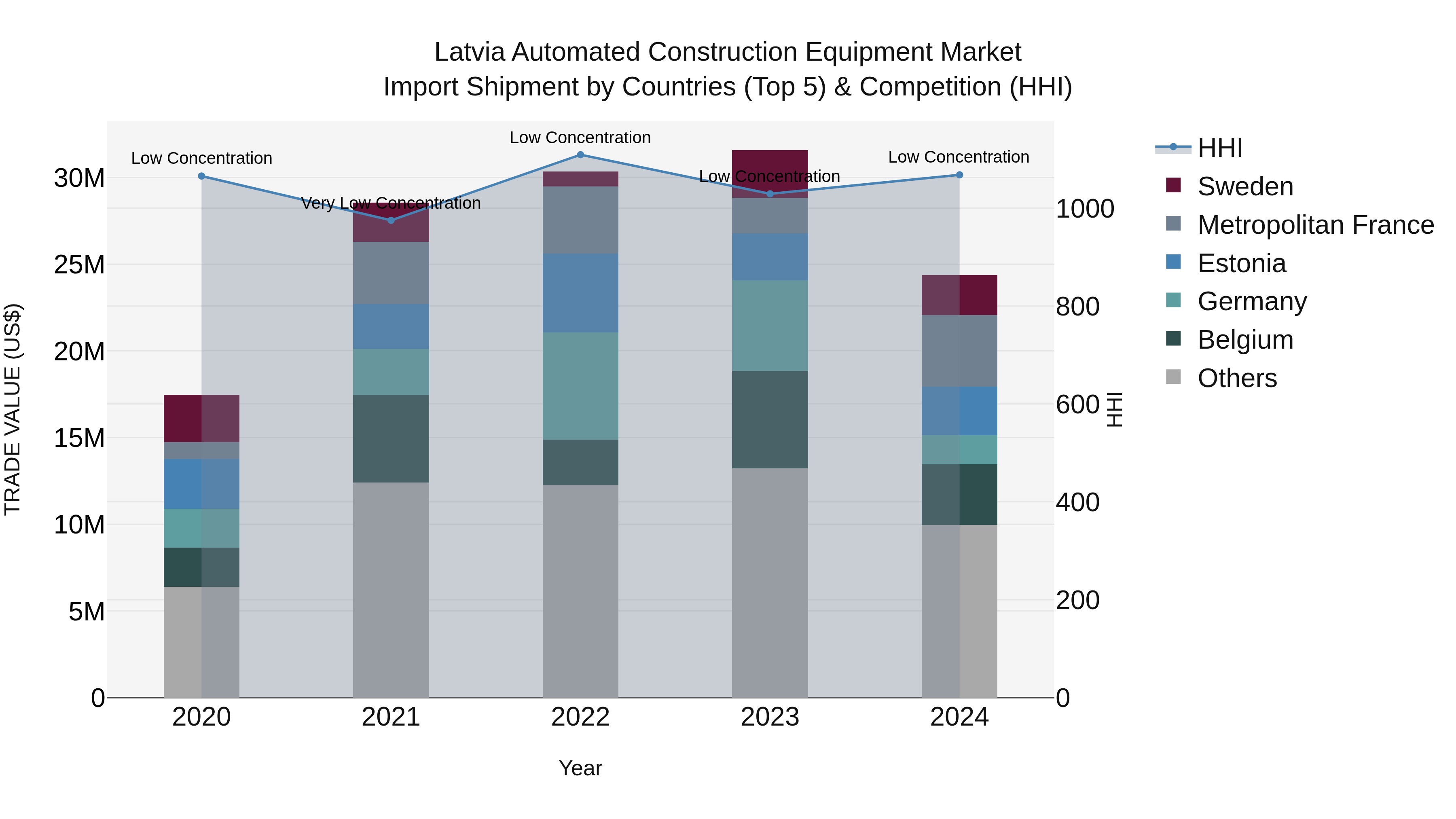Click the Metropolitan France slate legend swatch
The image size is (1456, 819).
click(x=1173, y=224)
